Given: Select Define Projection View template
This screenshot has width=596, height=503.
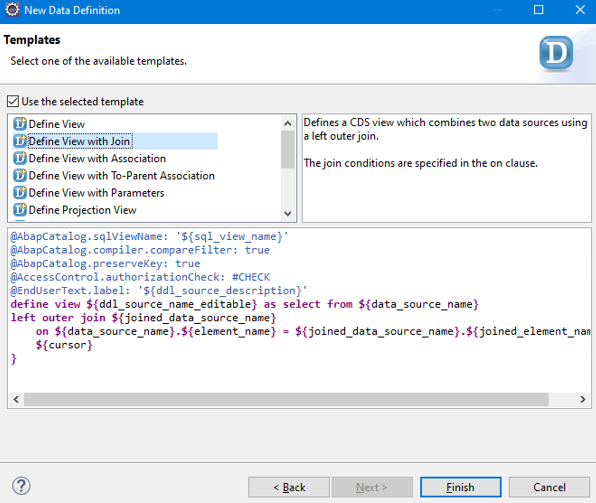Looking at the screenshot, I should point(82,210).
